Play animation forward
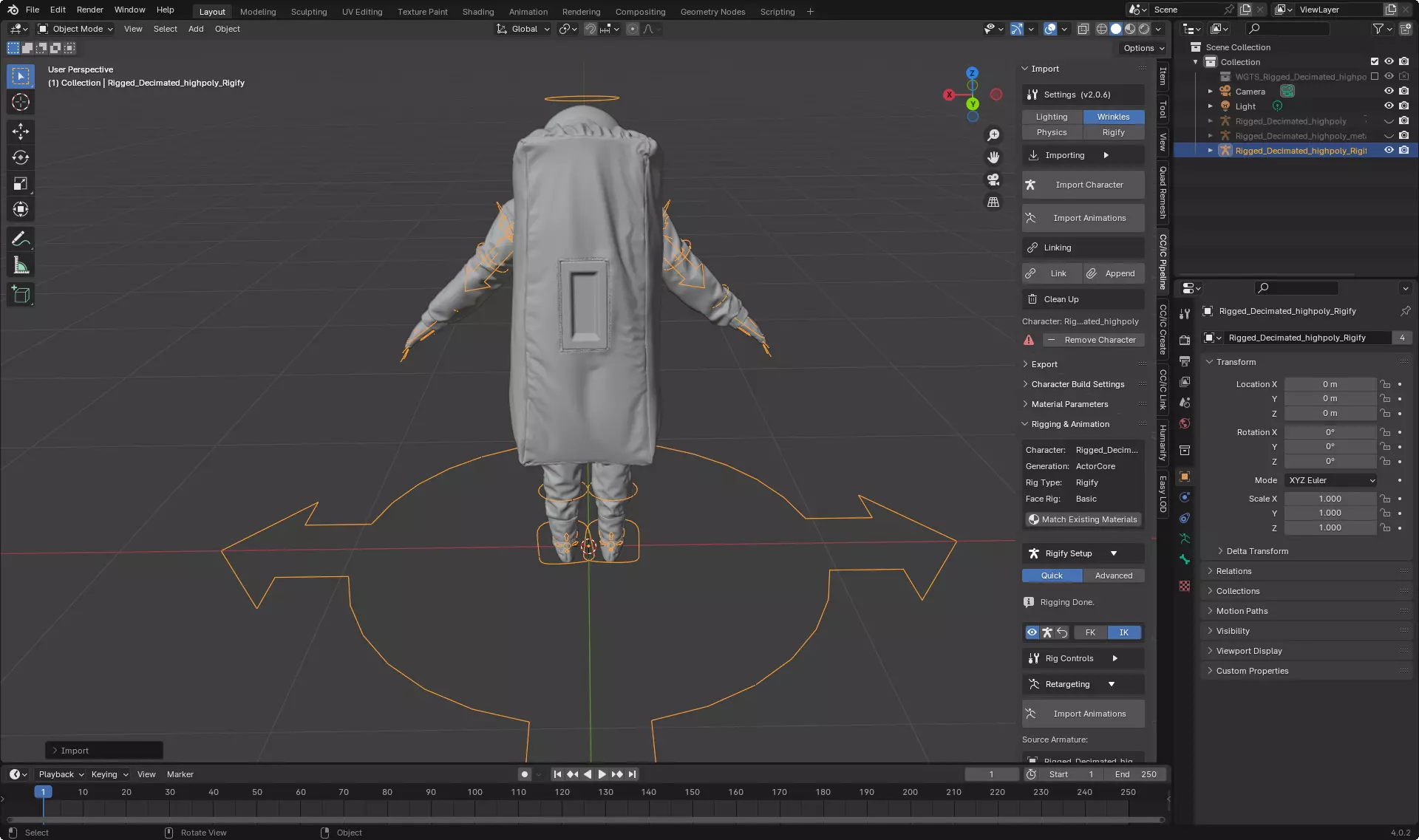Viewport: 1419px width, 840px height. click(602, 774)
